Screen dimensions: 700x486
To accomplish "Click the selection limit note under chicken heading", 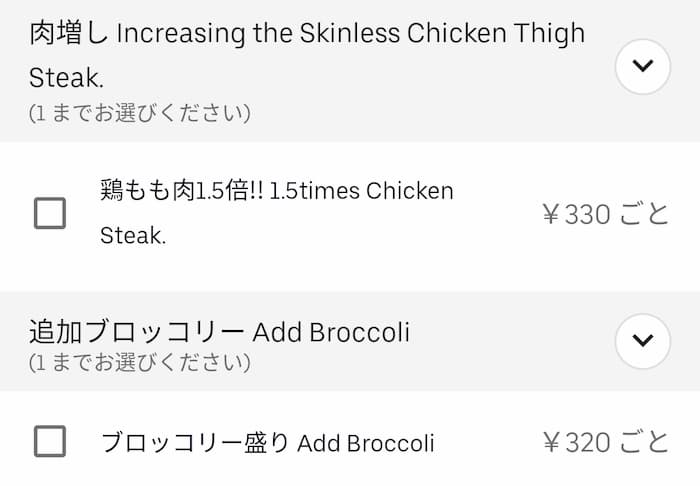I will 139,113.
